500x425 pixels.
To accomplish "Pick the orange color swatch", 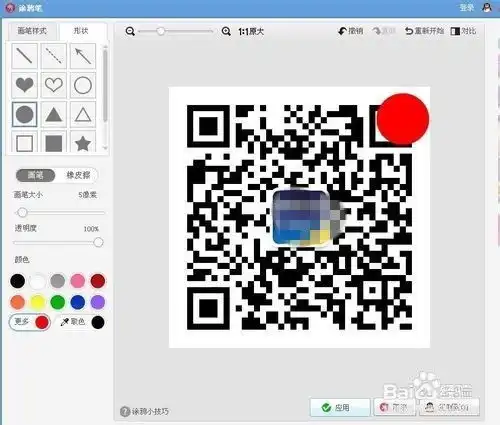I will click(x=18, y=302).
